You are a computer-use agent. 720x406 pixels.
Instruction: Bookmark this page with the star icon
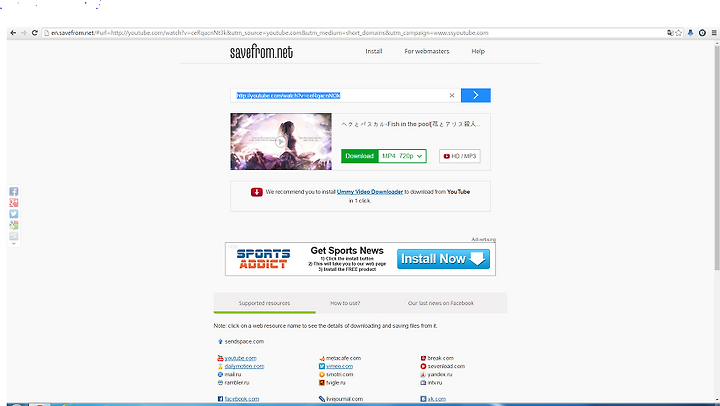[x=678, y=33]
